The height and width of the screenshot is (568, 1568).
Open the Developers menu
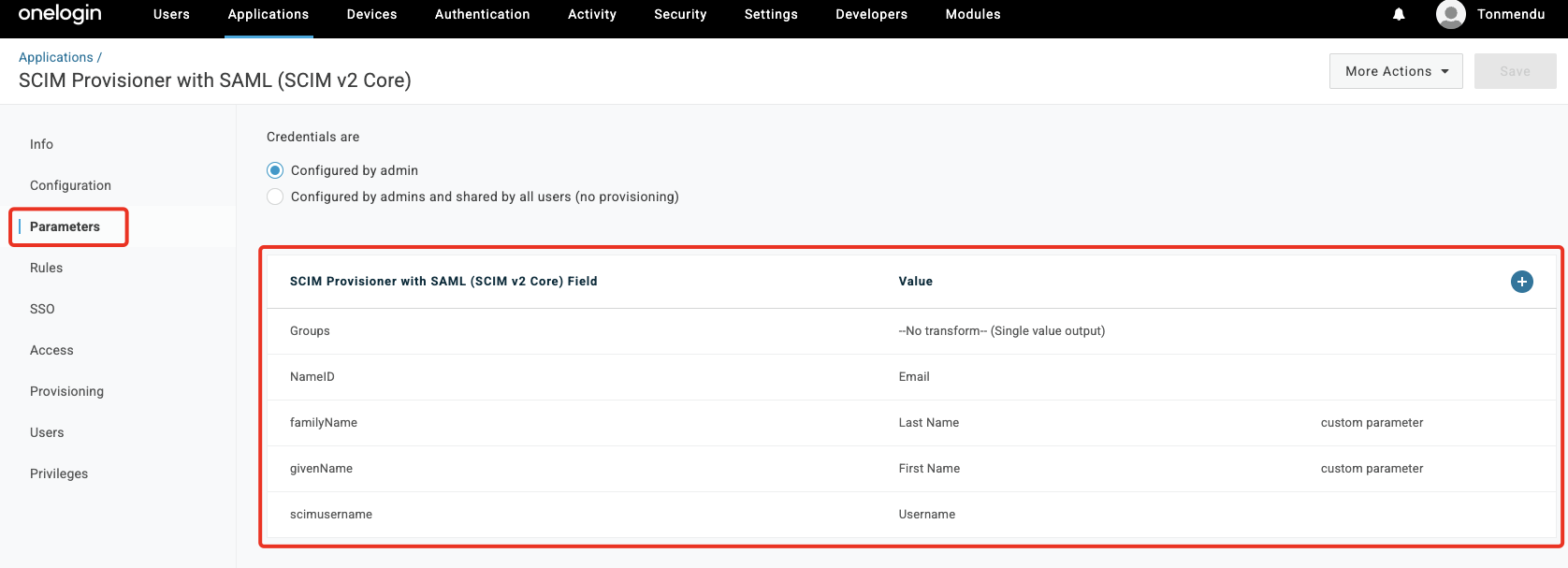871,14
